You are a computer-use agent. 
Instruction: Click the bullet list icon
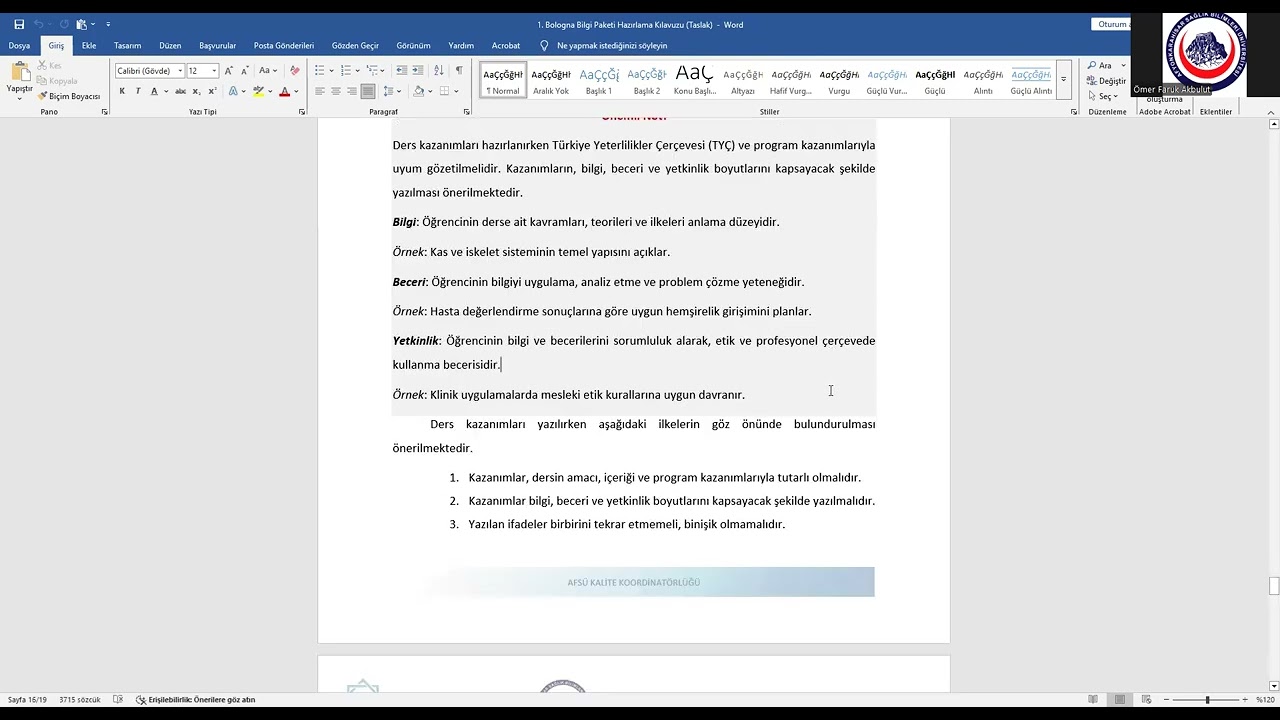coord(320,71)
